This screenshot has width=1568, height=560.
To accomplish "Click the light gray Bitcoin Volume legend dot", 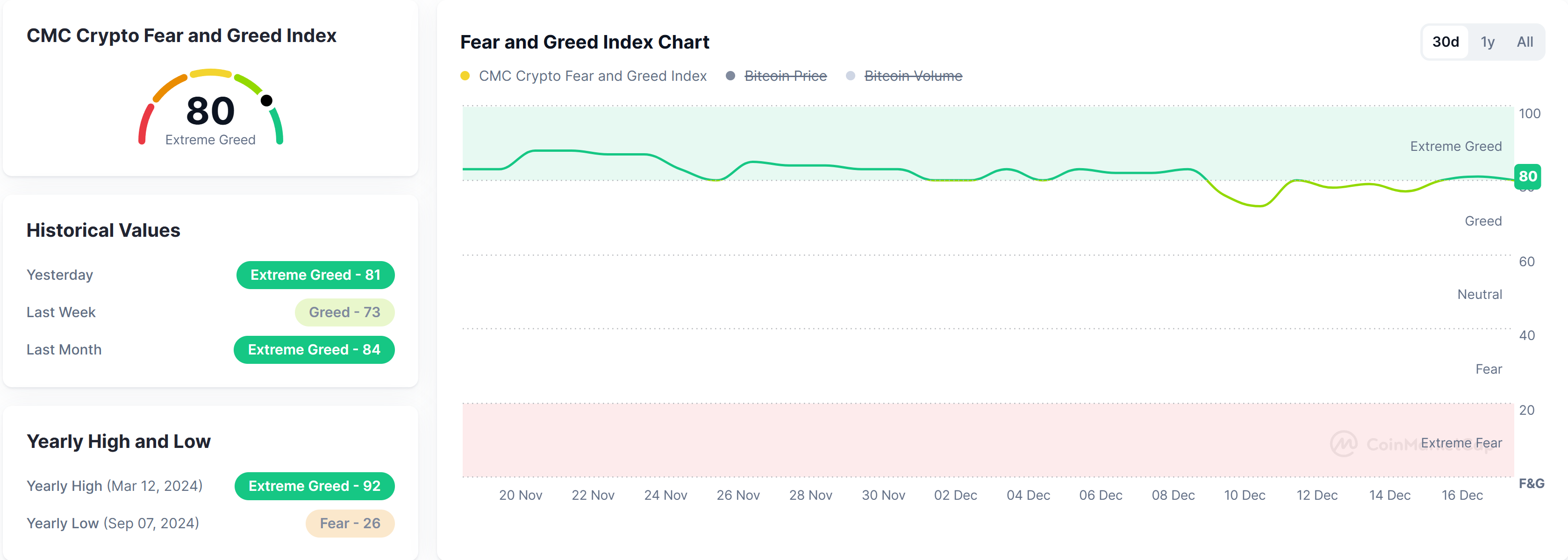I will 850,76.
